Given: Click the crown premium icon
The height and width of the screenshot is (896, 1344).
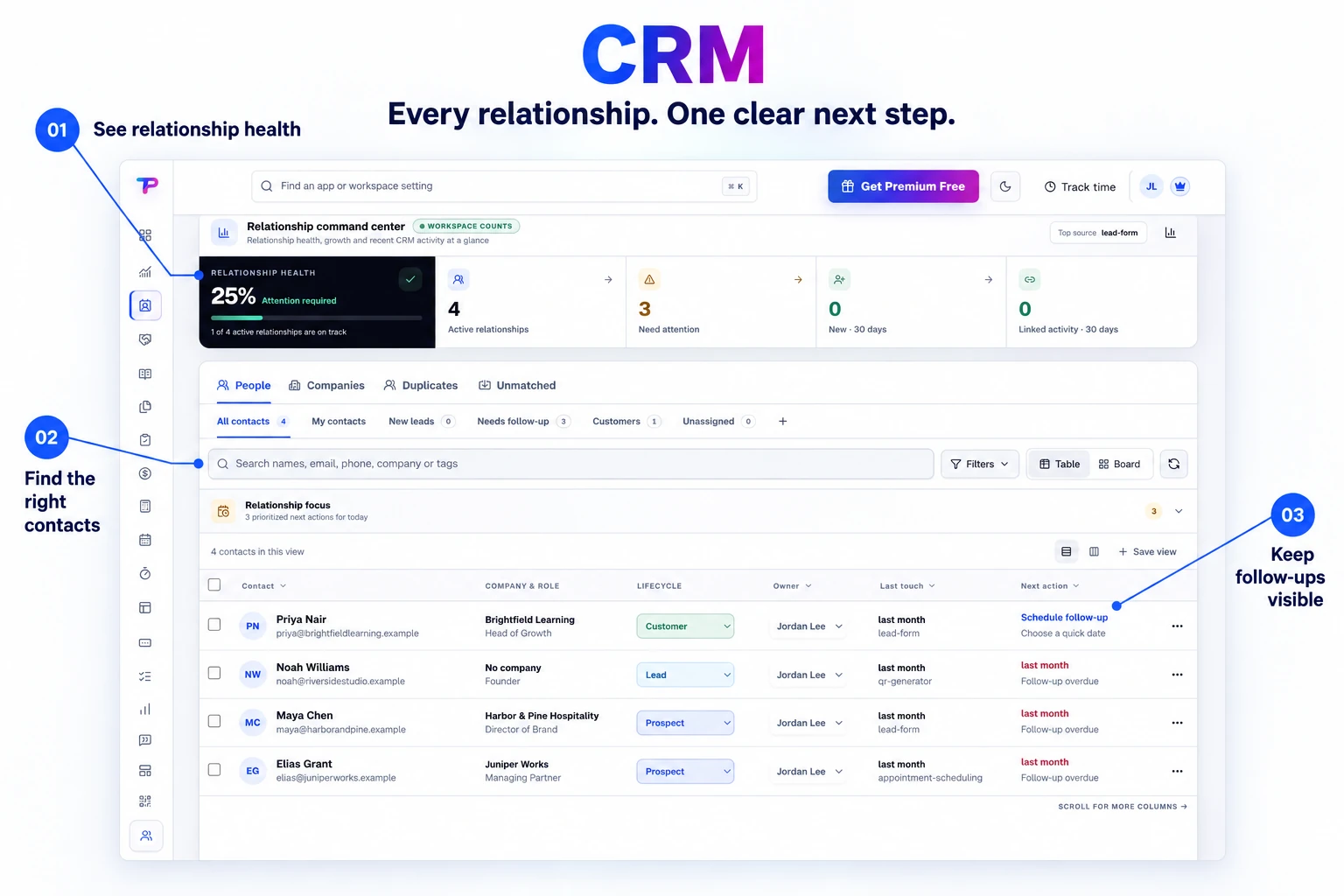Looking at the screenshot, I should (x=1180, y=186).
